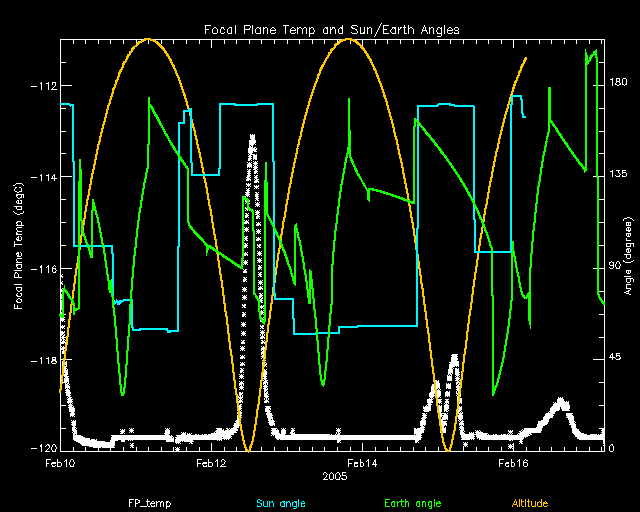This screenshot has width=640, height=512.
Task: Click the cyan 'Sun angle' legend label
Action: [x=280, y=501]
